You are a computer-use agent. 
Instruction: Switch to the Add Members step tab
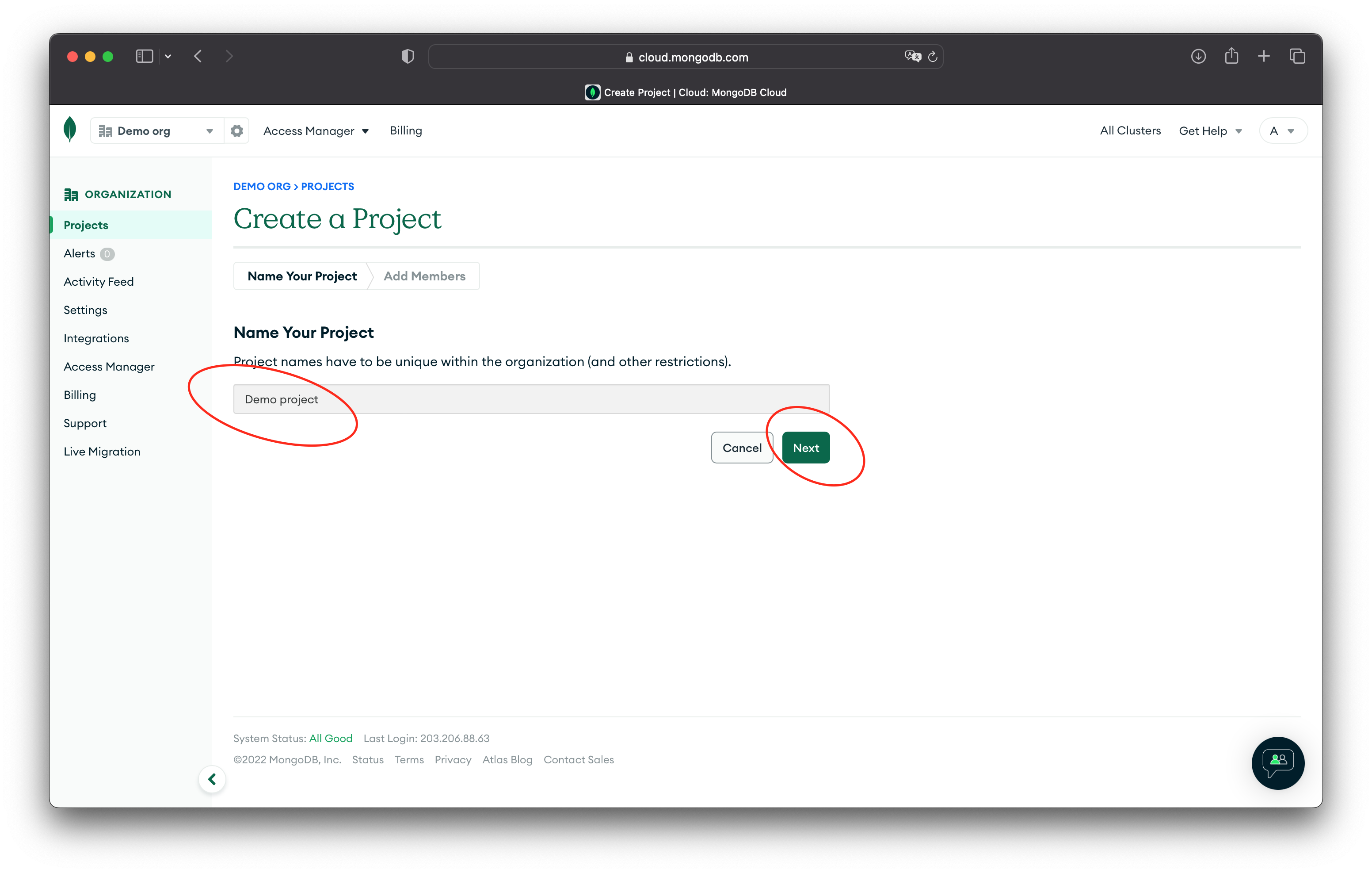[x=424, y=276]
